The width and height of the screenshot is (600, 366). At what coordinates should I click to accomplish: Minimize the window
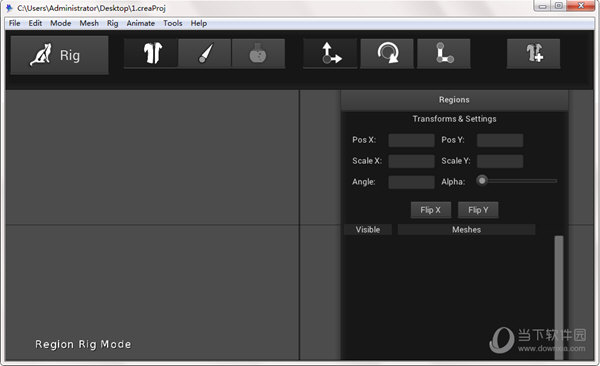[542, 6]
